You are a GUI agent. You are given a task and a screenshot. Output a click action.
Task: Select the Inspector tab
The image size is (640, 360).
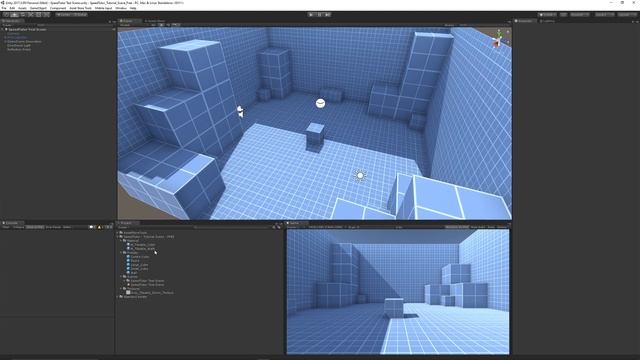[x=525, y=21]
